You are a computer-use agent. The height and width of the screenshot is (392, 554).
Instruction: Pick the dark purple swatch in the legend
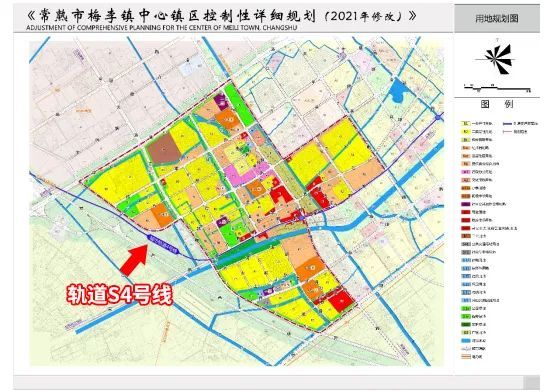[466, 204]
